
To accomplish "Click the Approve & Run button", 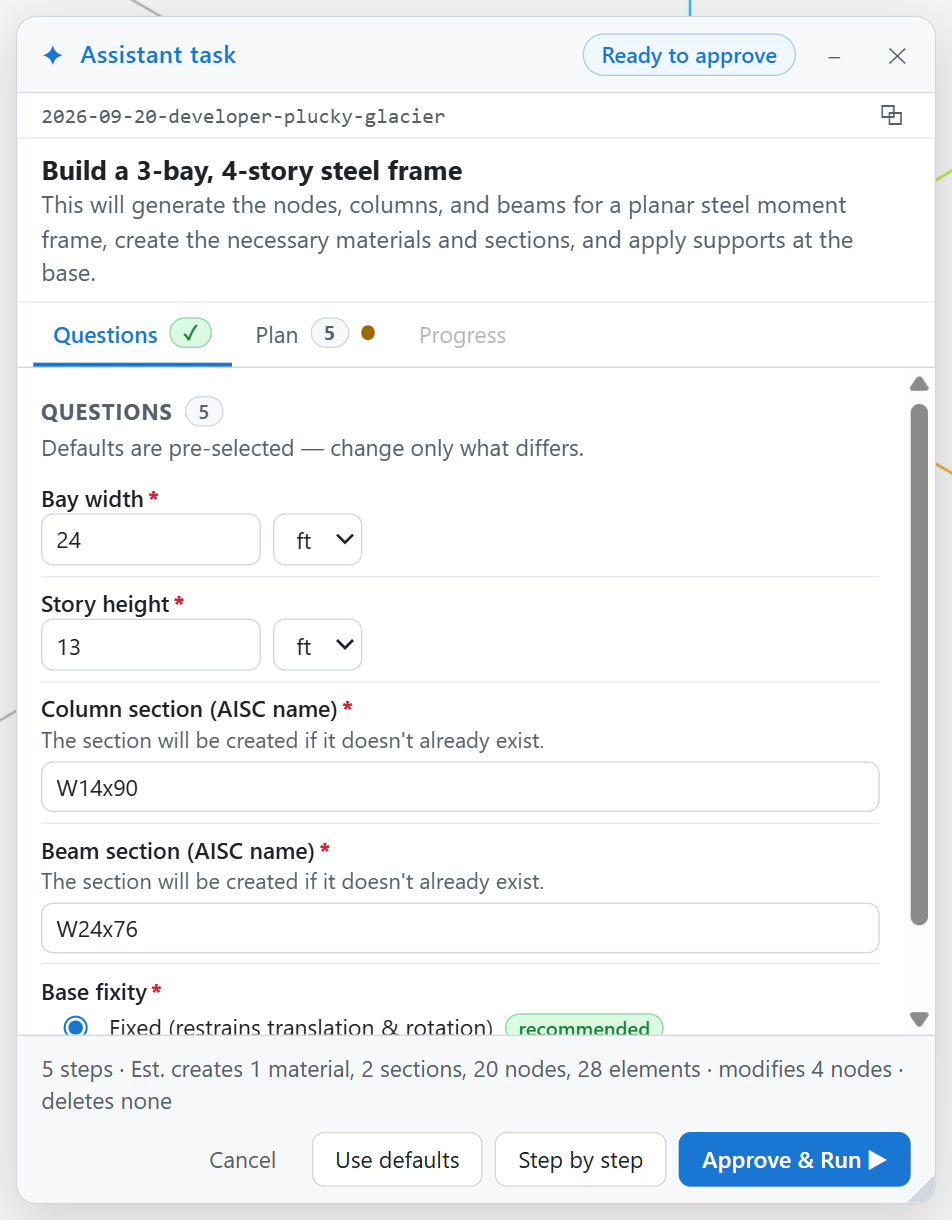I will (x=794, y=1160).
